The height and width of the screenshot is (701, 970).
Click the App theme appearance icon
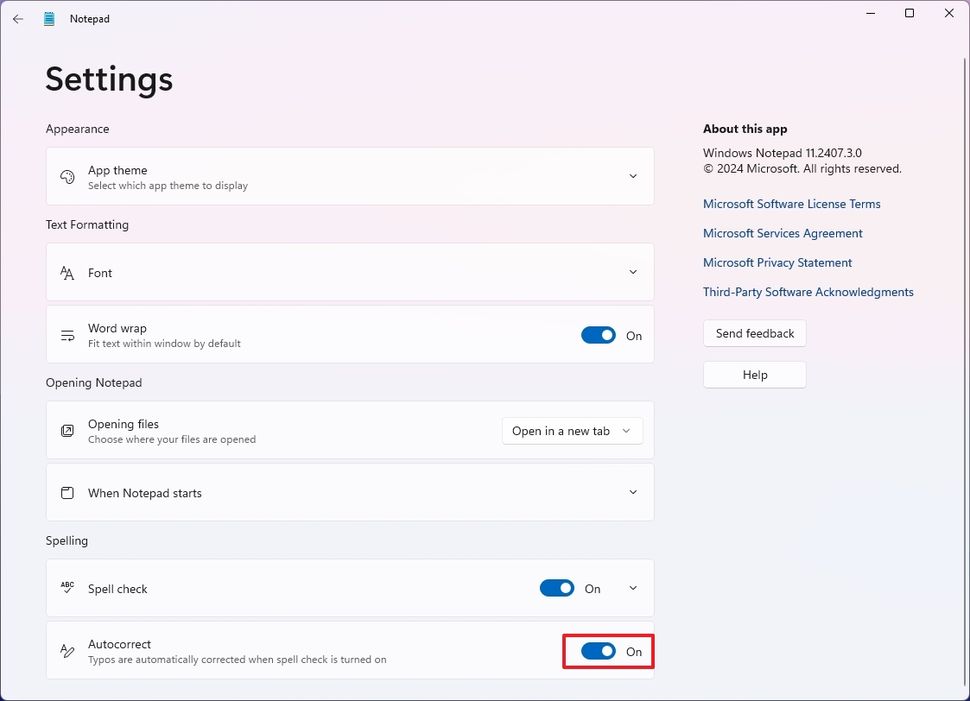coord(66,175)
